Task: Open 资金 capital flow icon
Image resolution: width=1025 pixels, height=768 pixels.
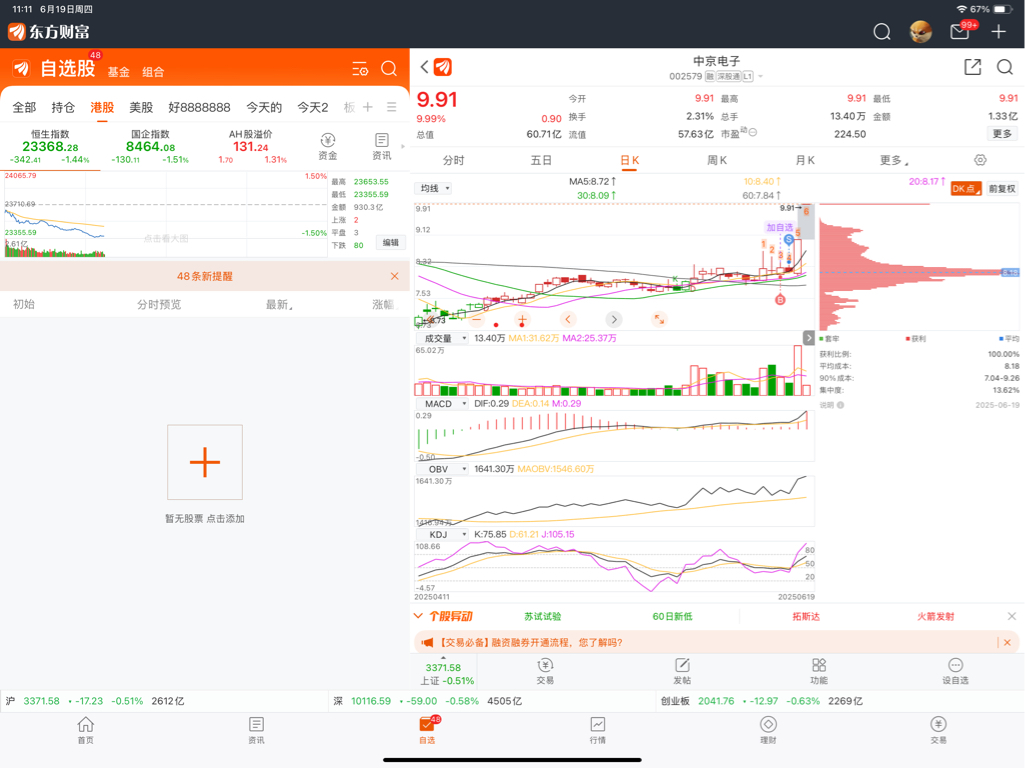Action: click(x=328, y=146)
